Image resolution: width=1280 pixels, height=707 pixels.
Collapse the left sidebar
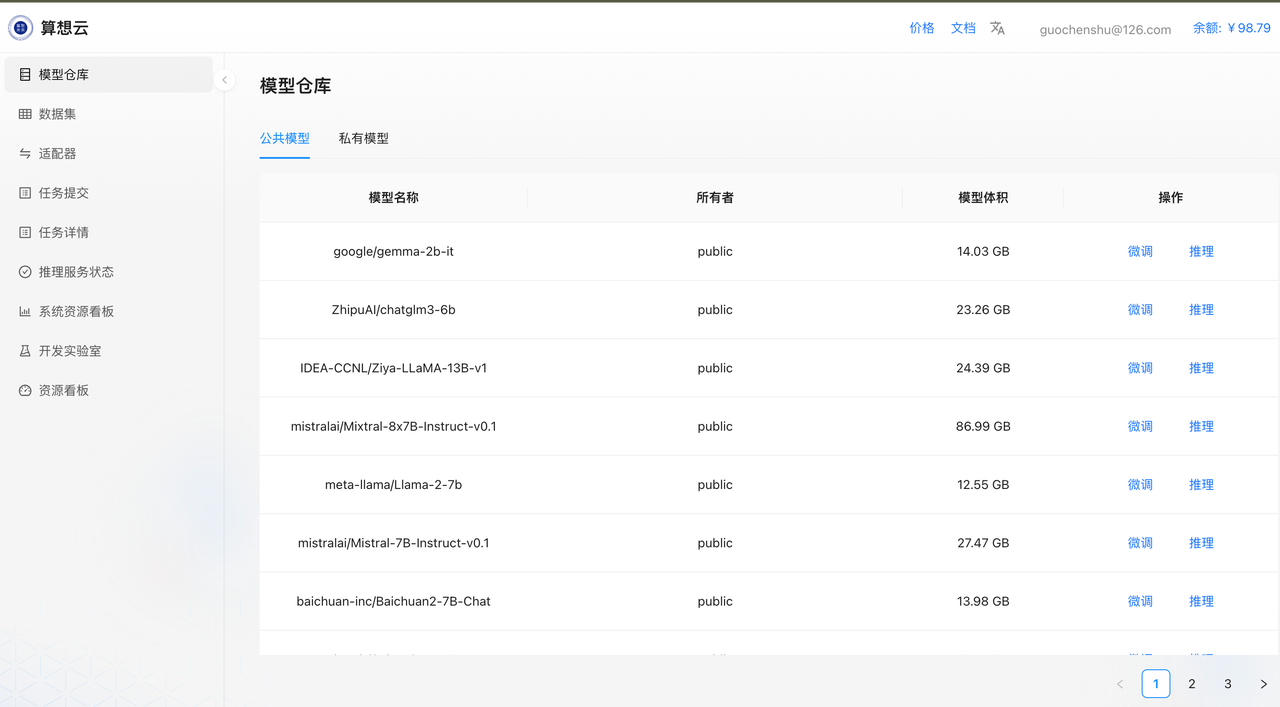[225, 80]
